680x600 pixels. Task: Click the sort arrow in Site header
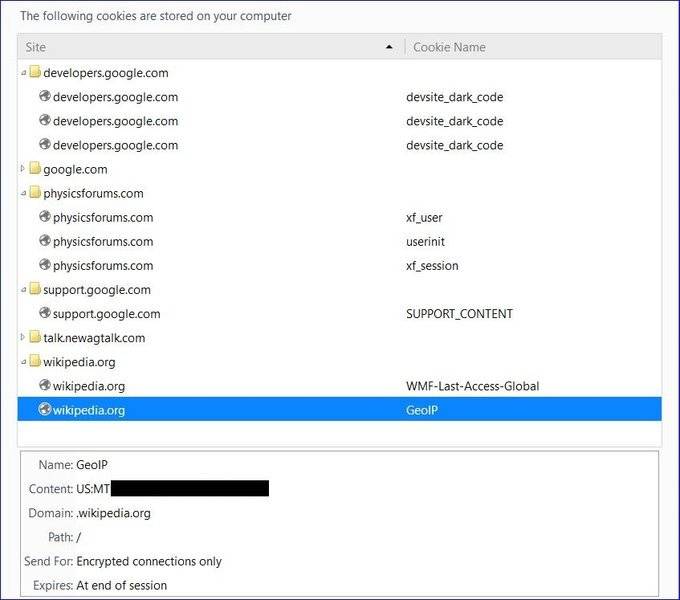pyautogui.click(x=389, y=47)
